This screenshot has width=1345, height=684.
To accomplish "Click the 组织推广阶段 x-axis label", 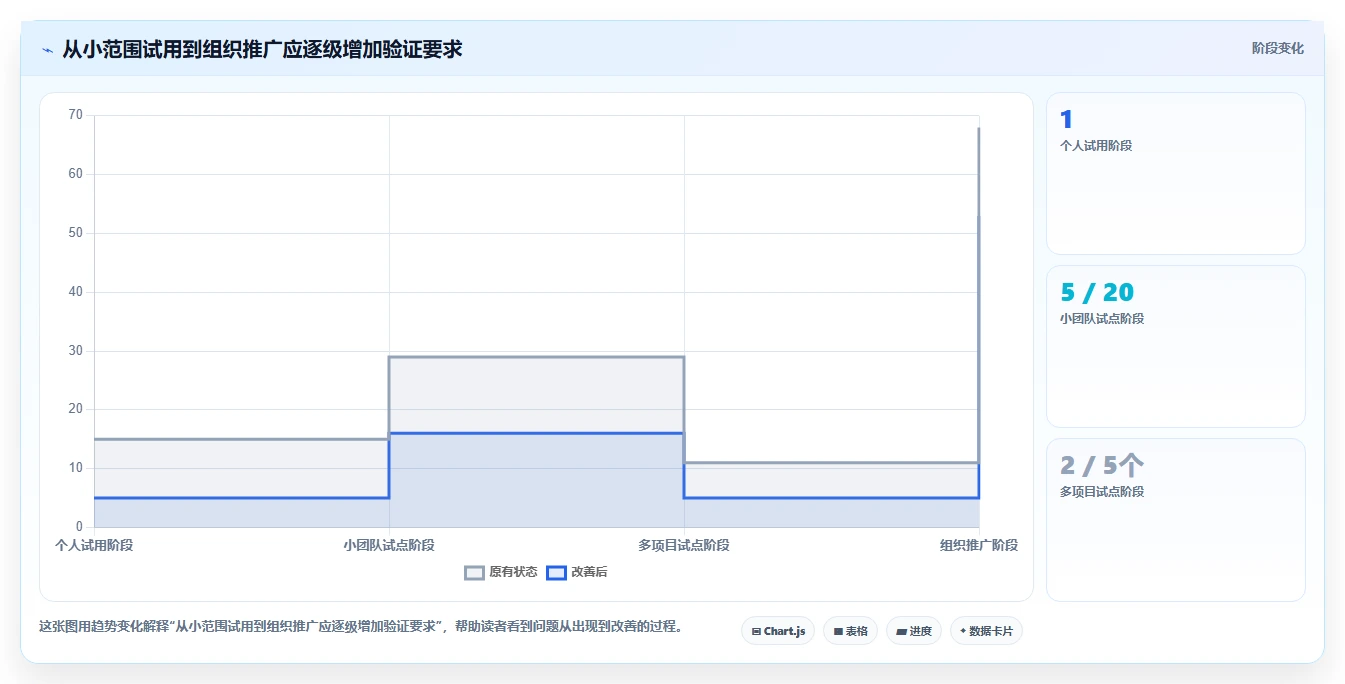I will pos(979,545).
